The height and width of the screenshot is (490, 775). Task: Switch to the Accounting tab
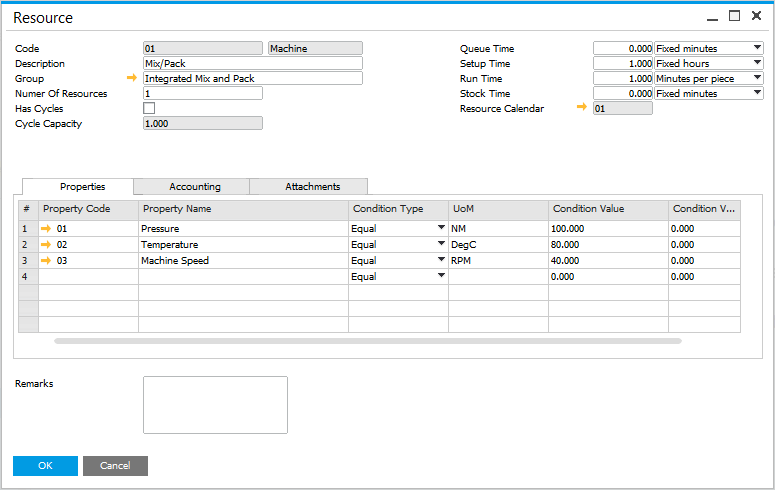(194, 186)
